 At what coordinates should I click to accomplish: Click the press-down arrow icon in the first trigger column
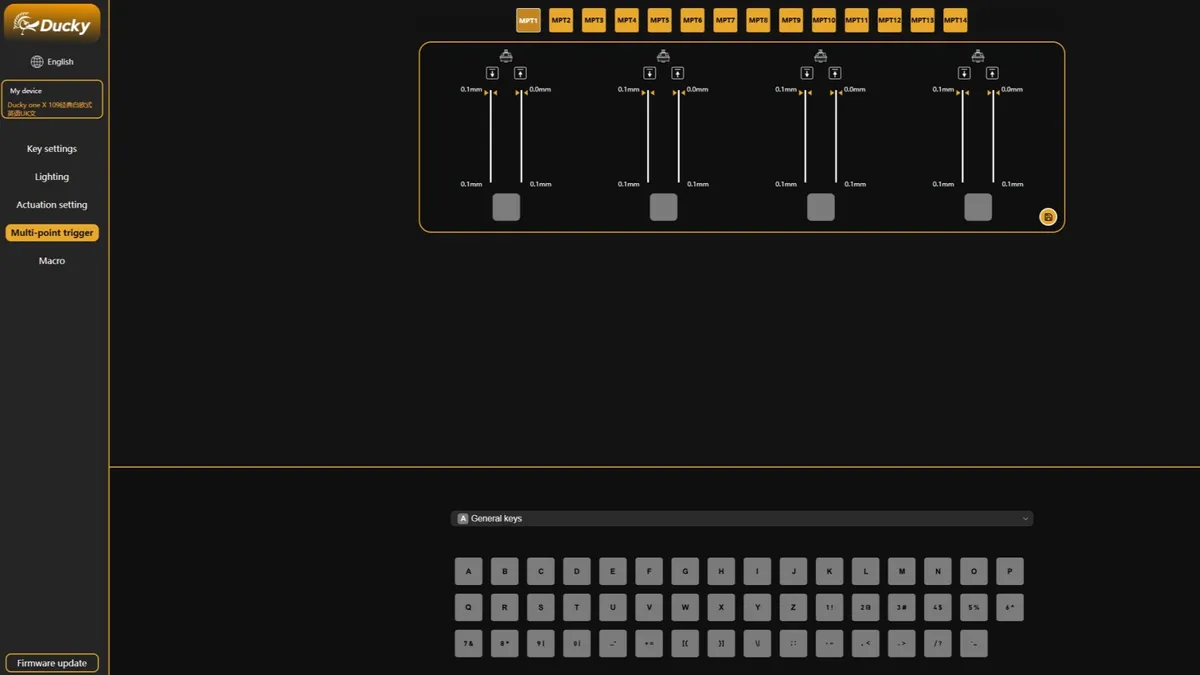pos(492,73)
